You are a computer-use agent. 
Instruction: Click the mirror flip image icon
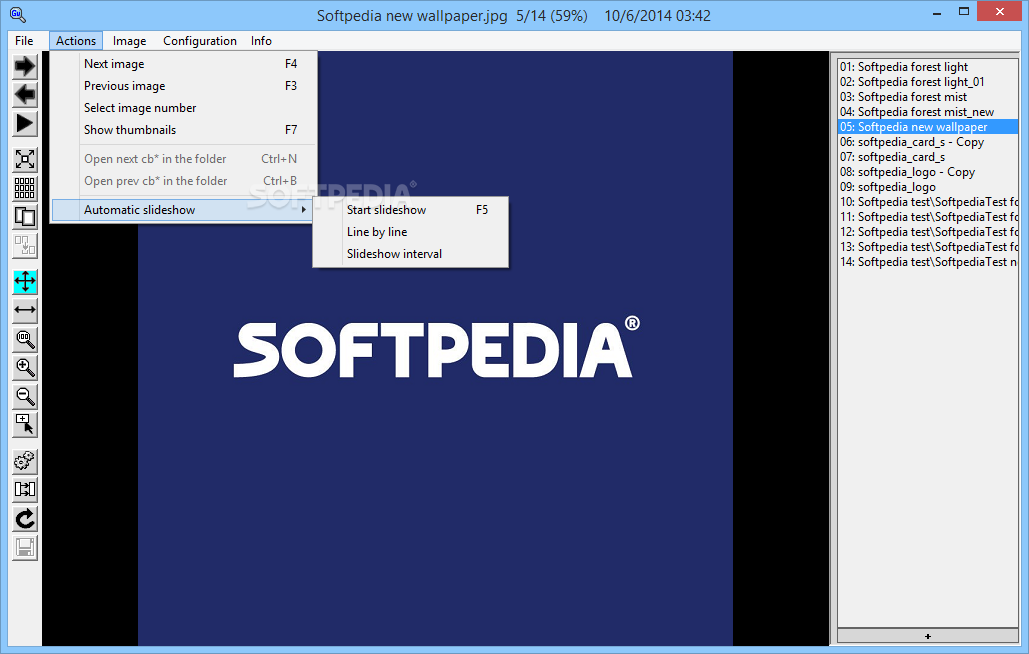click(25, 490)
